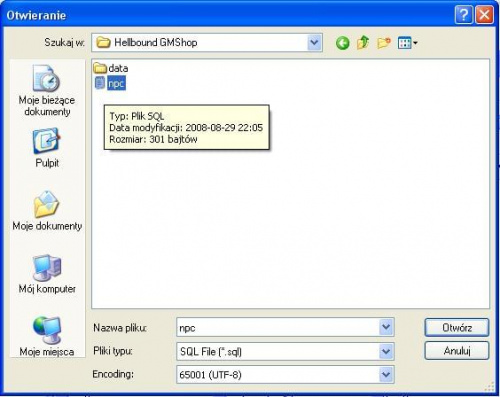500x397 pixels.
Task: Click the Otwórz button
Action: click(x=457, y=328)
